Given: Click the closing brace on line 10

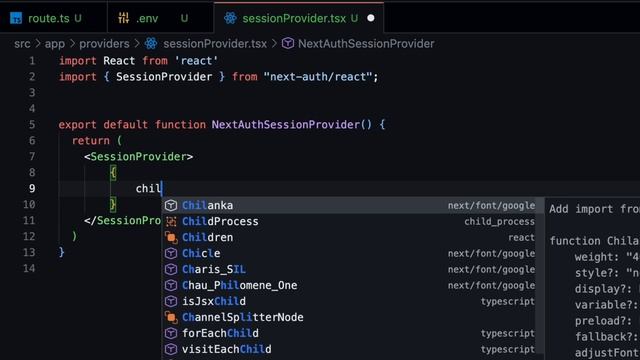Looking at the screenshot, I should [x=113, y=204].
